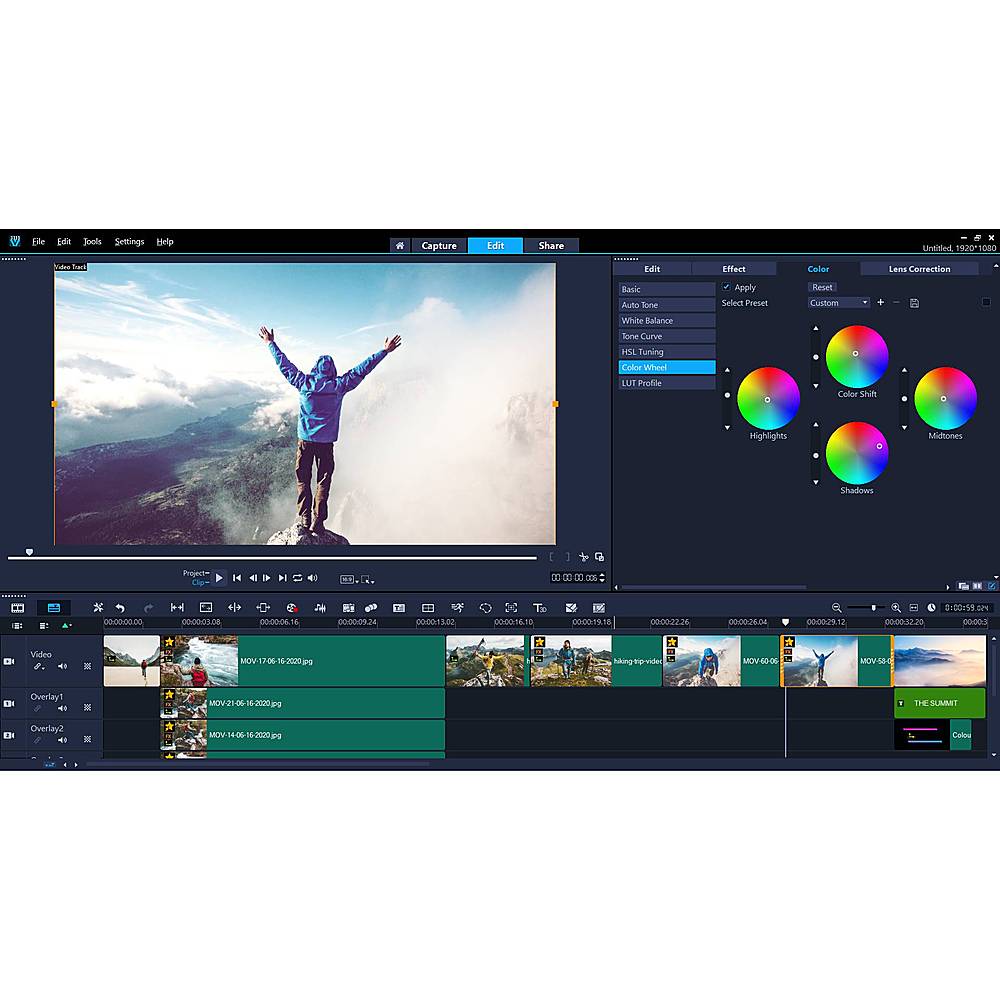Viewport: 1000px width, 1000px height.
Task: Toggle repeat playback in preview controls
Action: click(x=297, y=578)
